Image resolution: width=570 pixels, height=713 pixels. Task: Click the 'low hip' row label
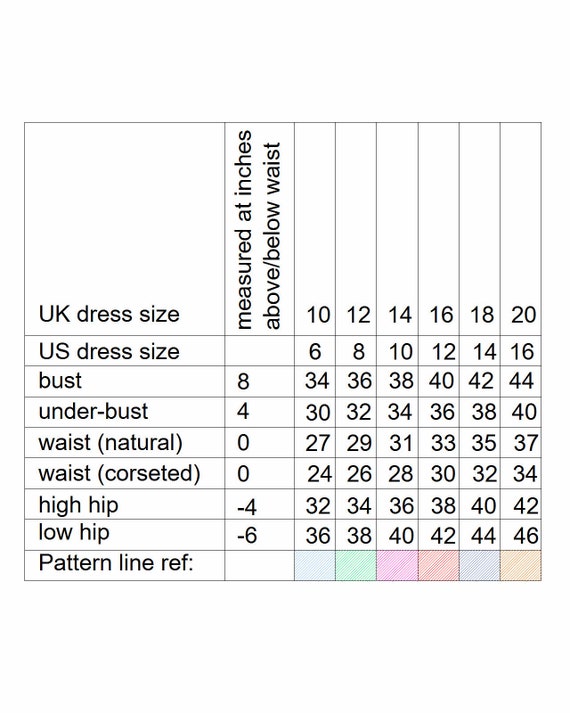(x=74, y=533)
